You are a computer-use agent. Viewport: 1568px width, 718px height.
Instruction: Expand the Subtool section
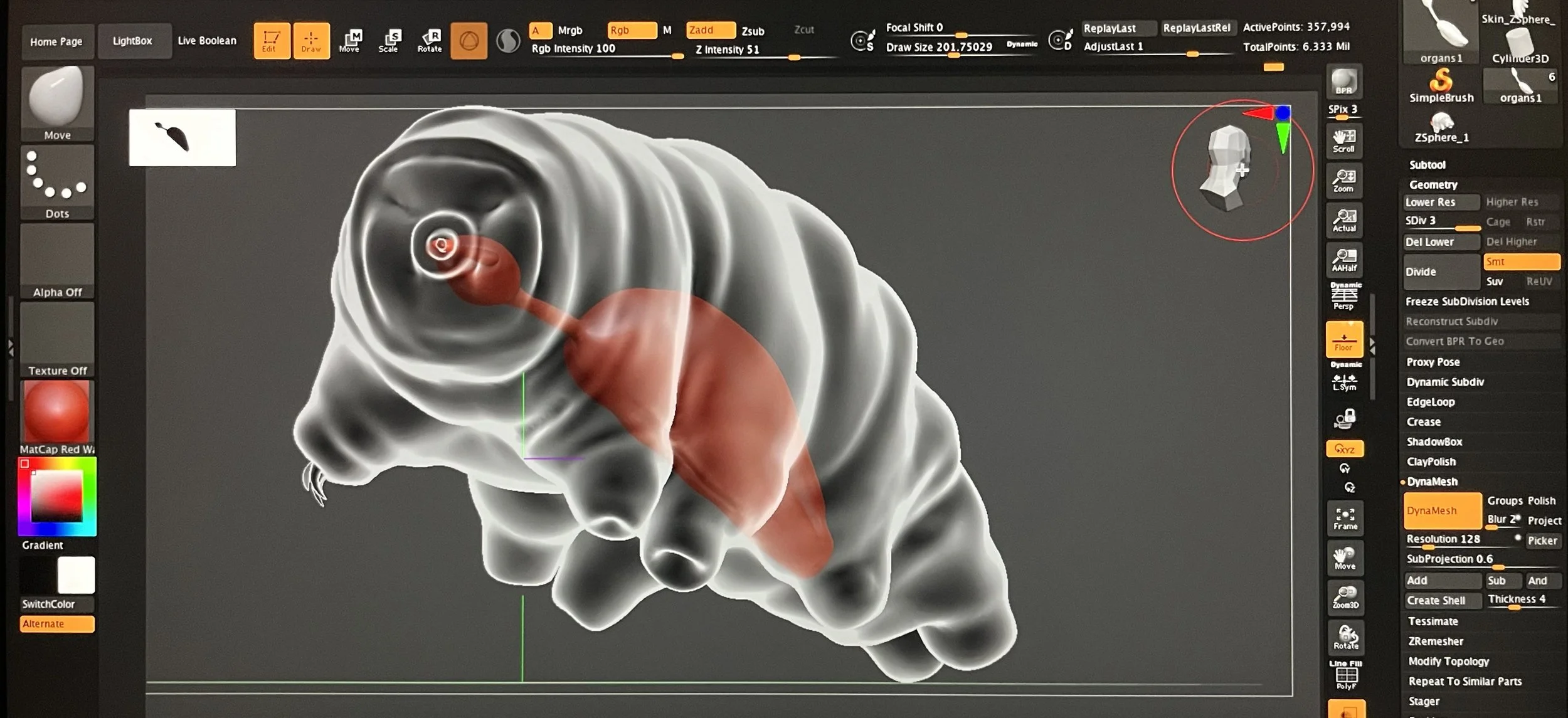pyautogui.click(x=1428, y=165)
